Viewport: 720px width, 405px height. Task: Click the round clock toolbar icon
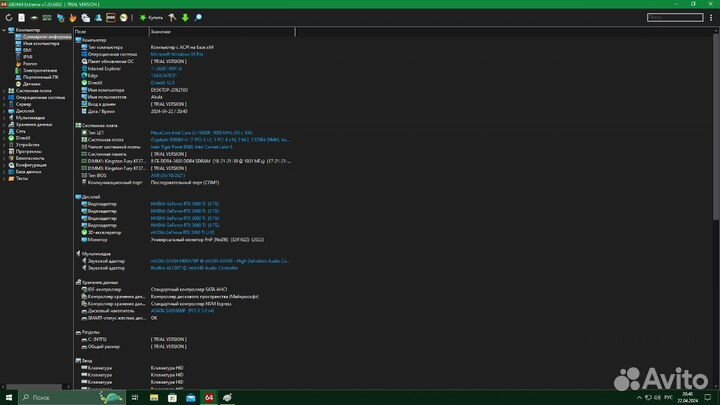click(124, 17)
